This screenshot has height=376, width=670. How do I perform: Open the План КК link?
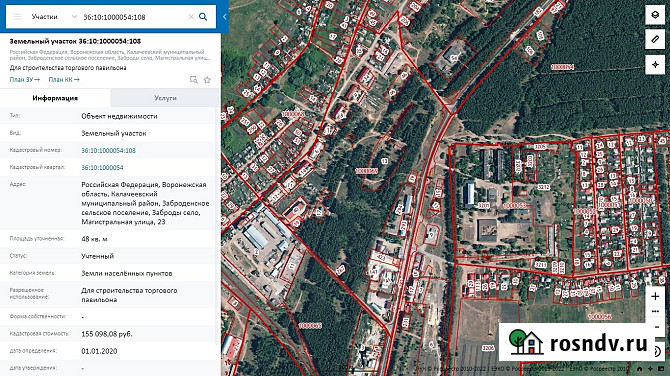coord(64,79)
